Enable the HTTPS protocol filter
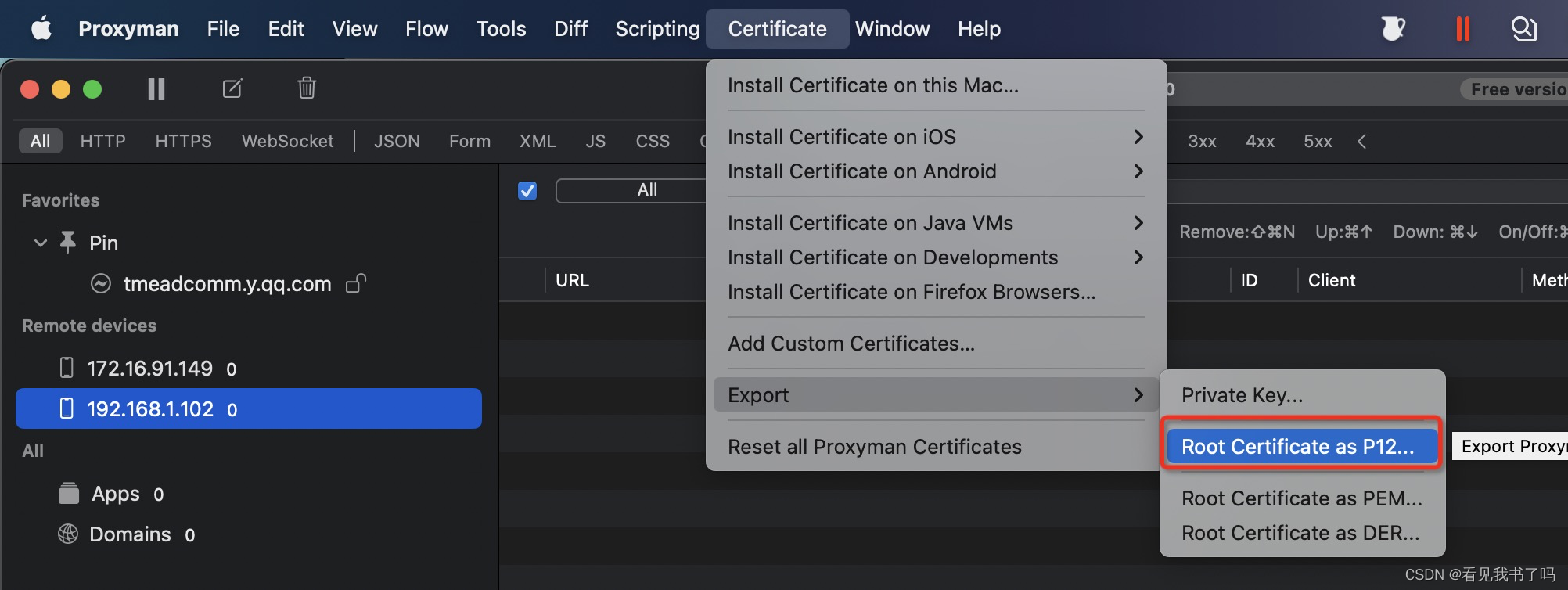 183,141
